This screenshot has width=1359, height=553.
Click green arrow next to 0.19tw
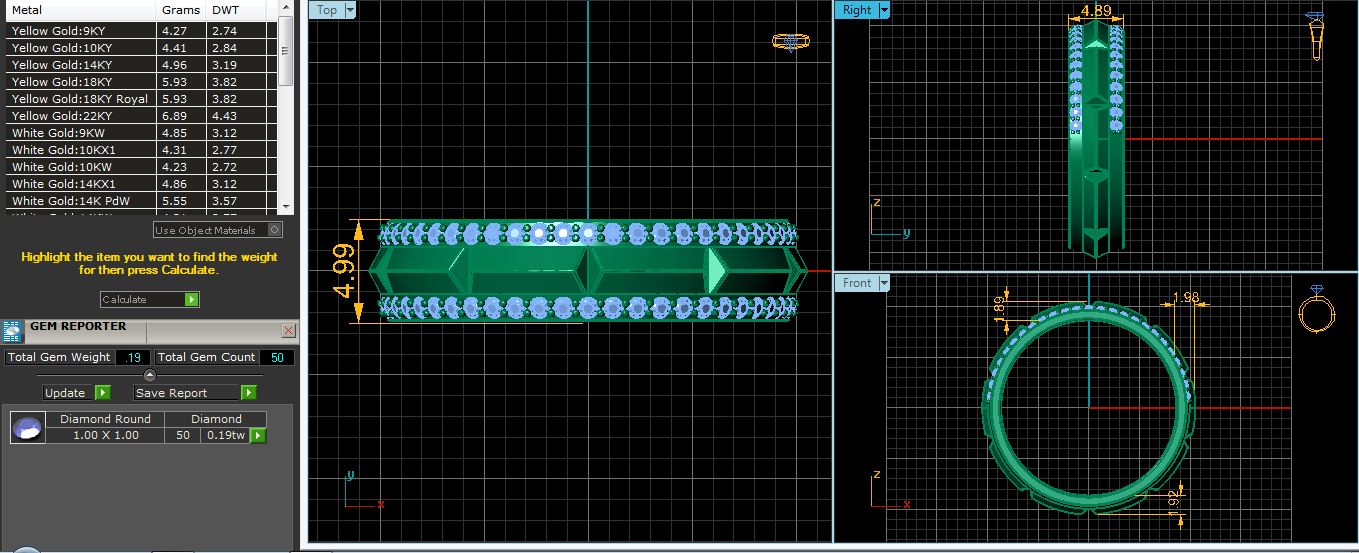258,436
